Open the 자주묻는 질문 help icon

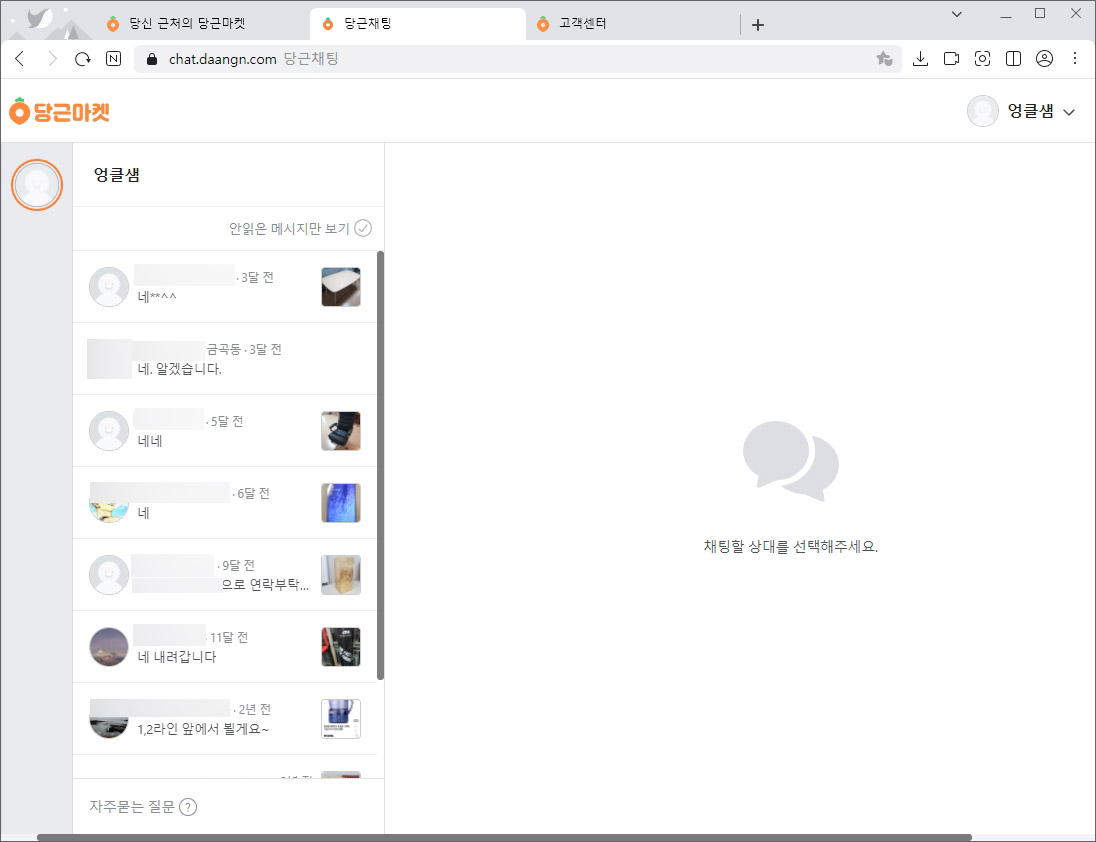(189, 807)
